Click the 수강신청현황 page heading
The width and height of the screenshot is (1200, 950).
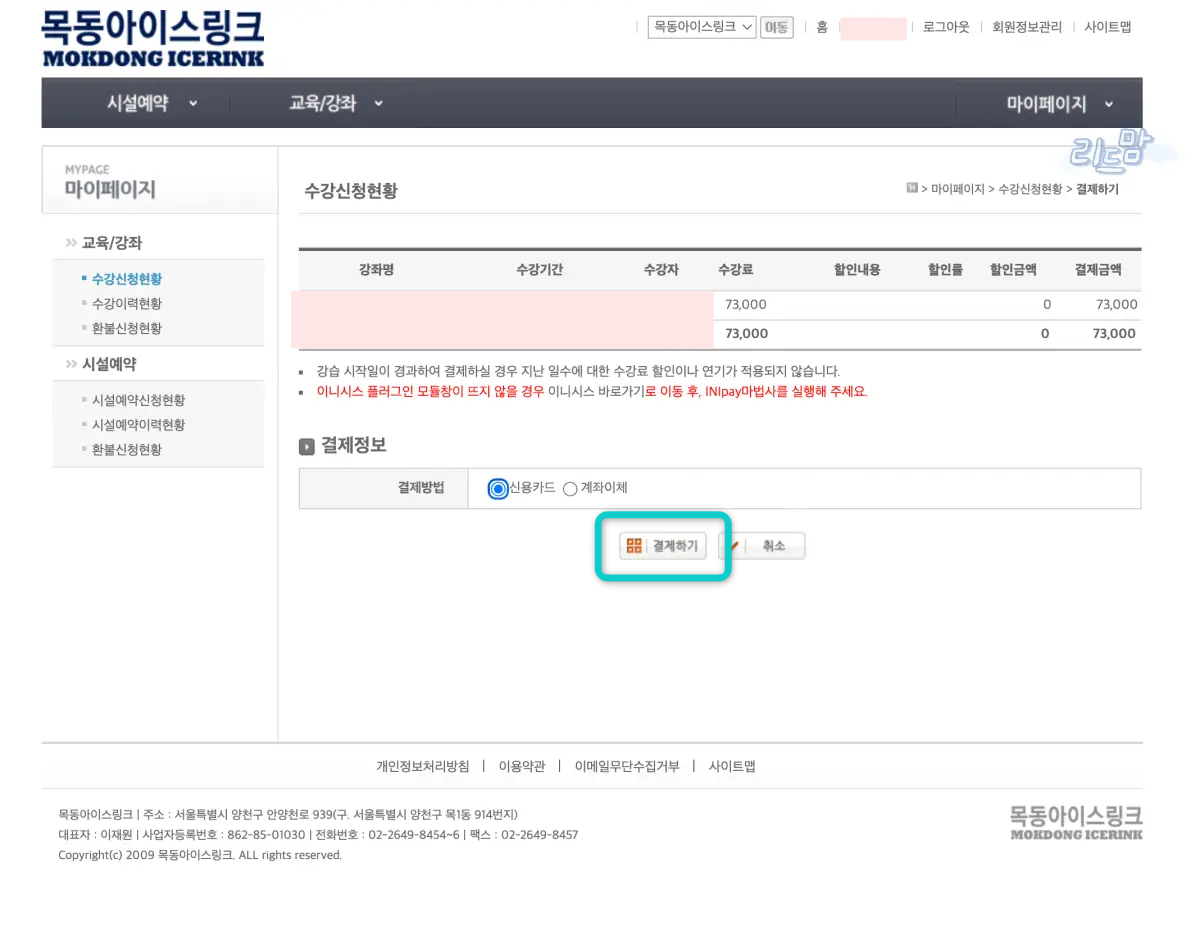351,190
